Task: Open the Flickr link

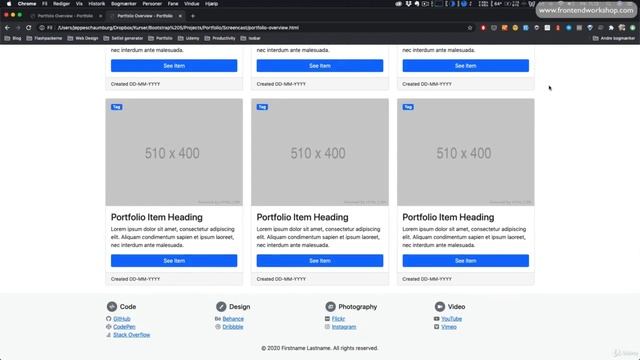Action: (338, 319)
